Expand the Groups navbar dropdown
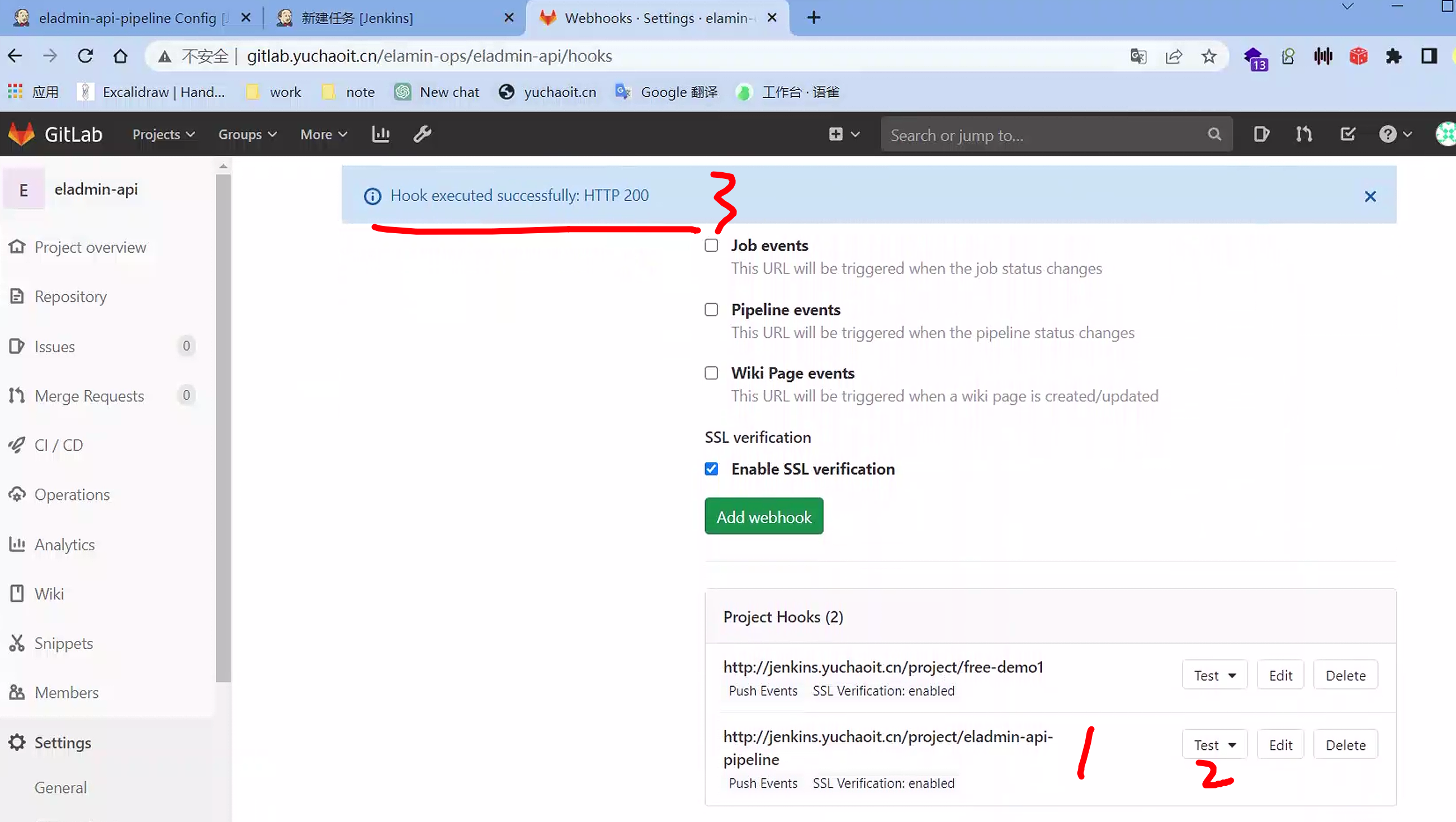Image resolution: width=1456 pixels, height=822 pixels. click(x=247, y=134)
